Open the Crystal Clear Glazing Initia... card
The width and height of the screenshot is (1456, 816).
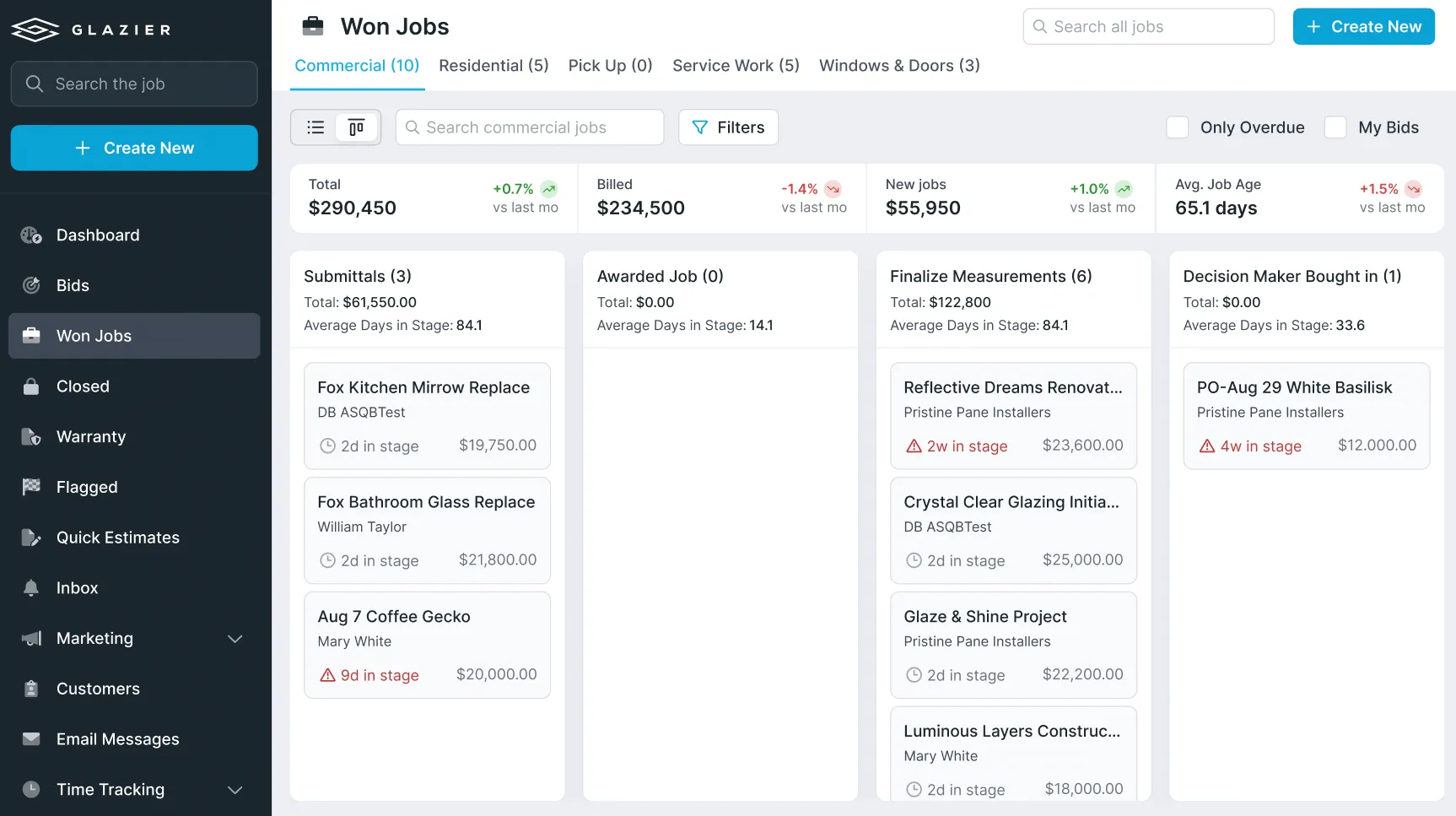coord(1013,531)
